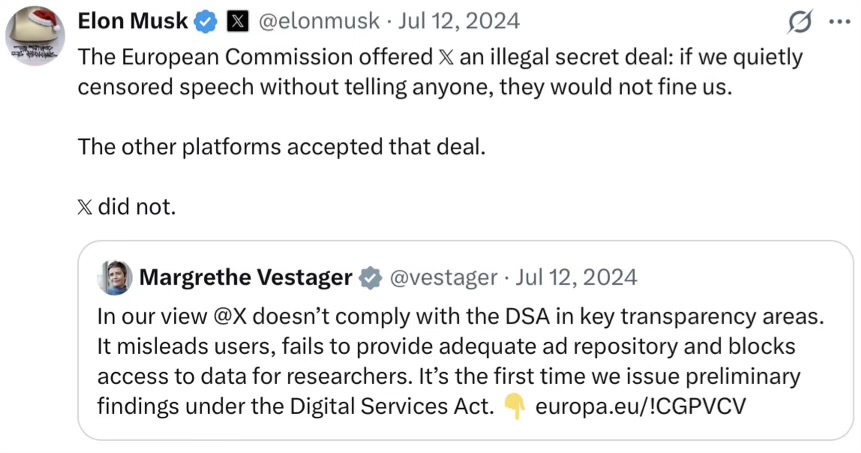Open Margrethe Vestager's profile picture

click(114, 277)
